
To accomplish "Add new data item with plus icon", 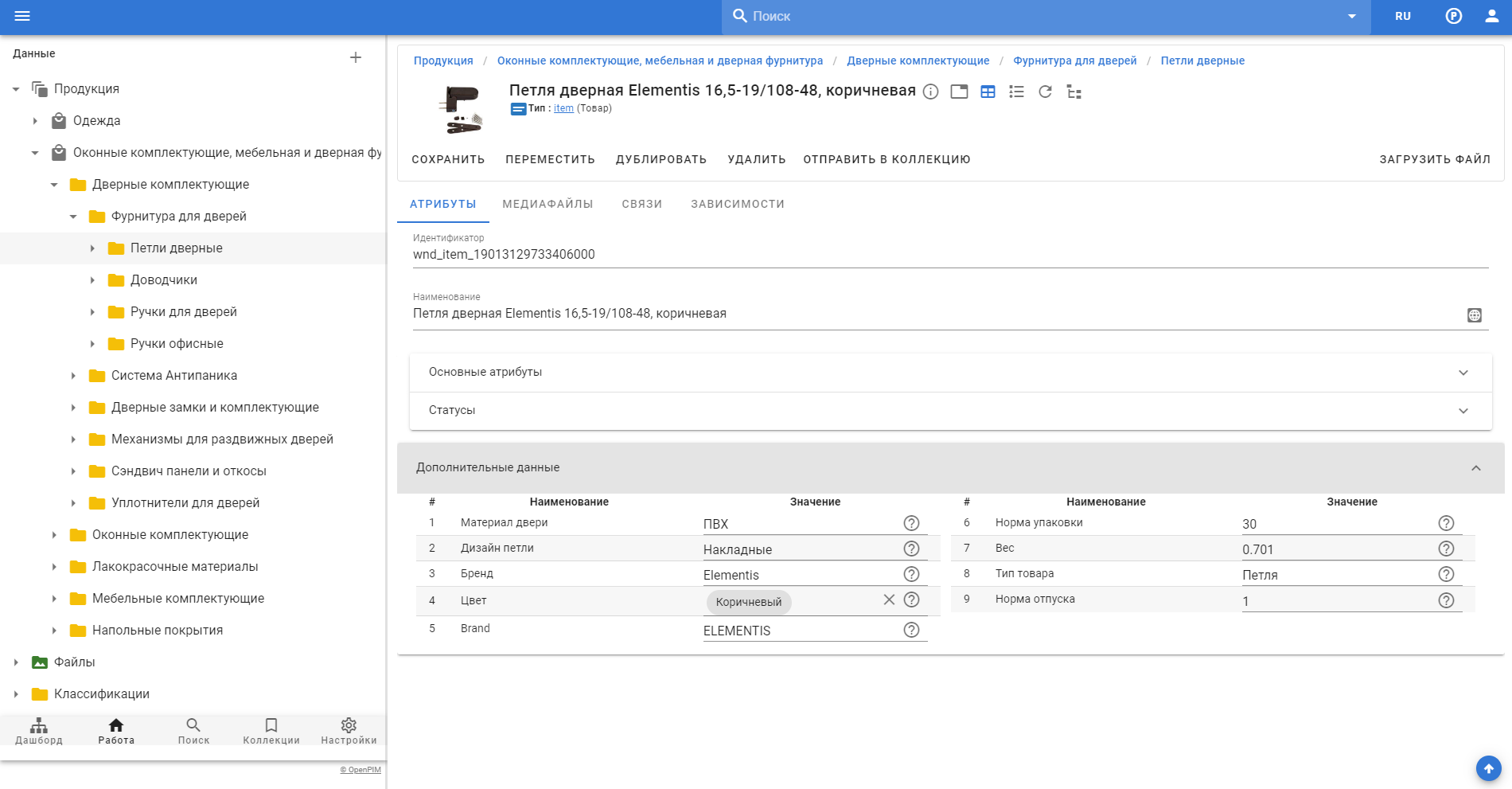I will click(x=356, y=57).
